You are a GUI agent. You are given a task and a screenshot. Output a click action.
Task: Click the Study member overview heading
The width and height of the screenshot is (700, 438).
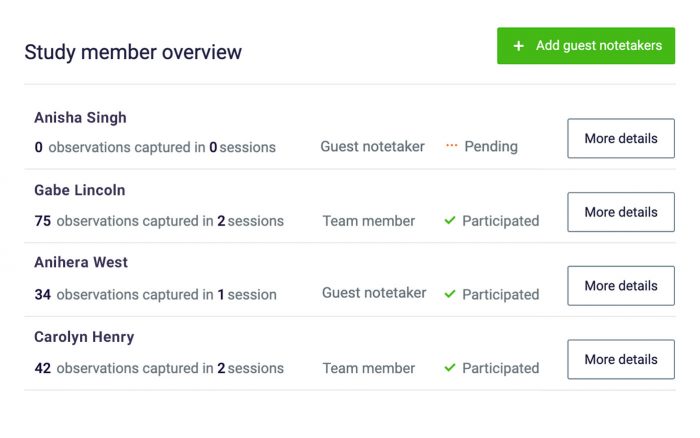coord(133,52)
